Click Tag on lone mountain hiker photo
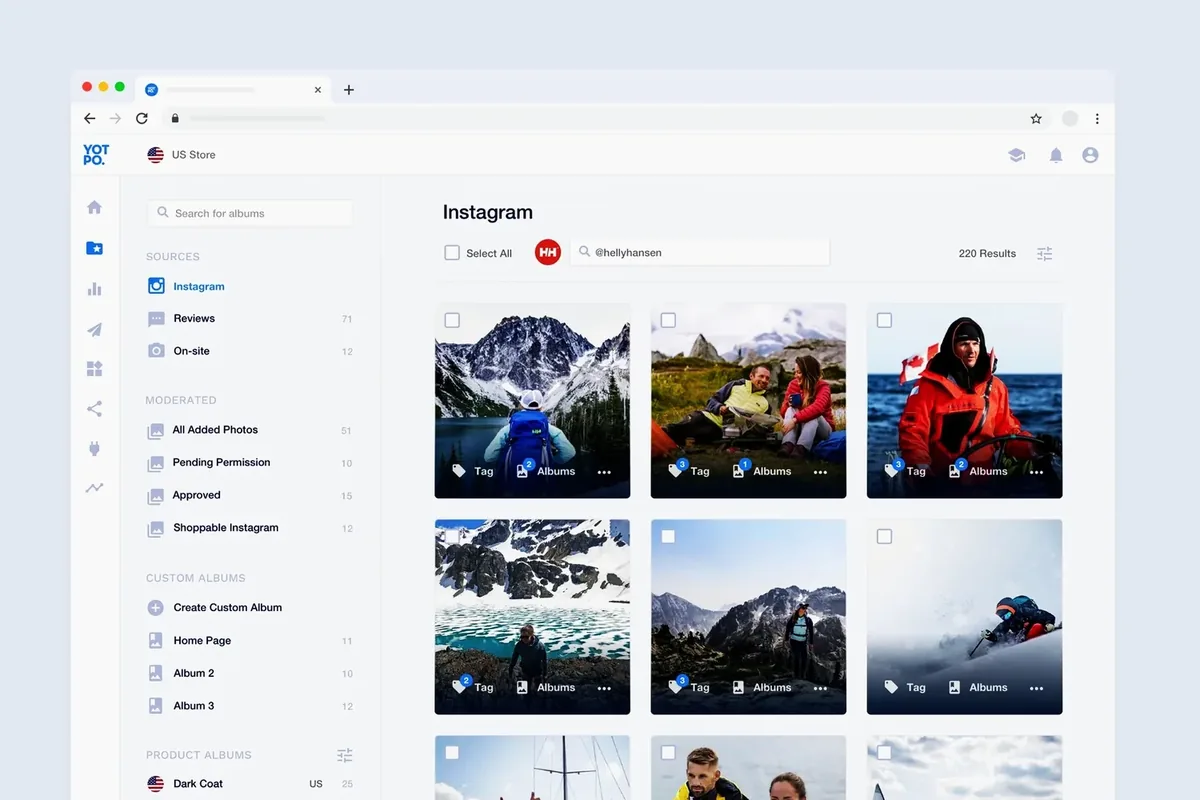The width and height of the screenshot is (1200, 800). (689, 686)
